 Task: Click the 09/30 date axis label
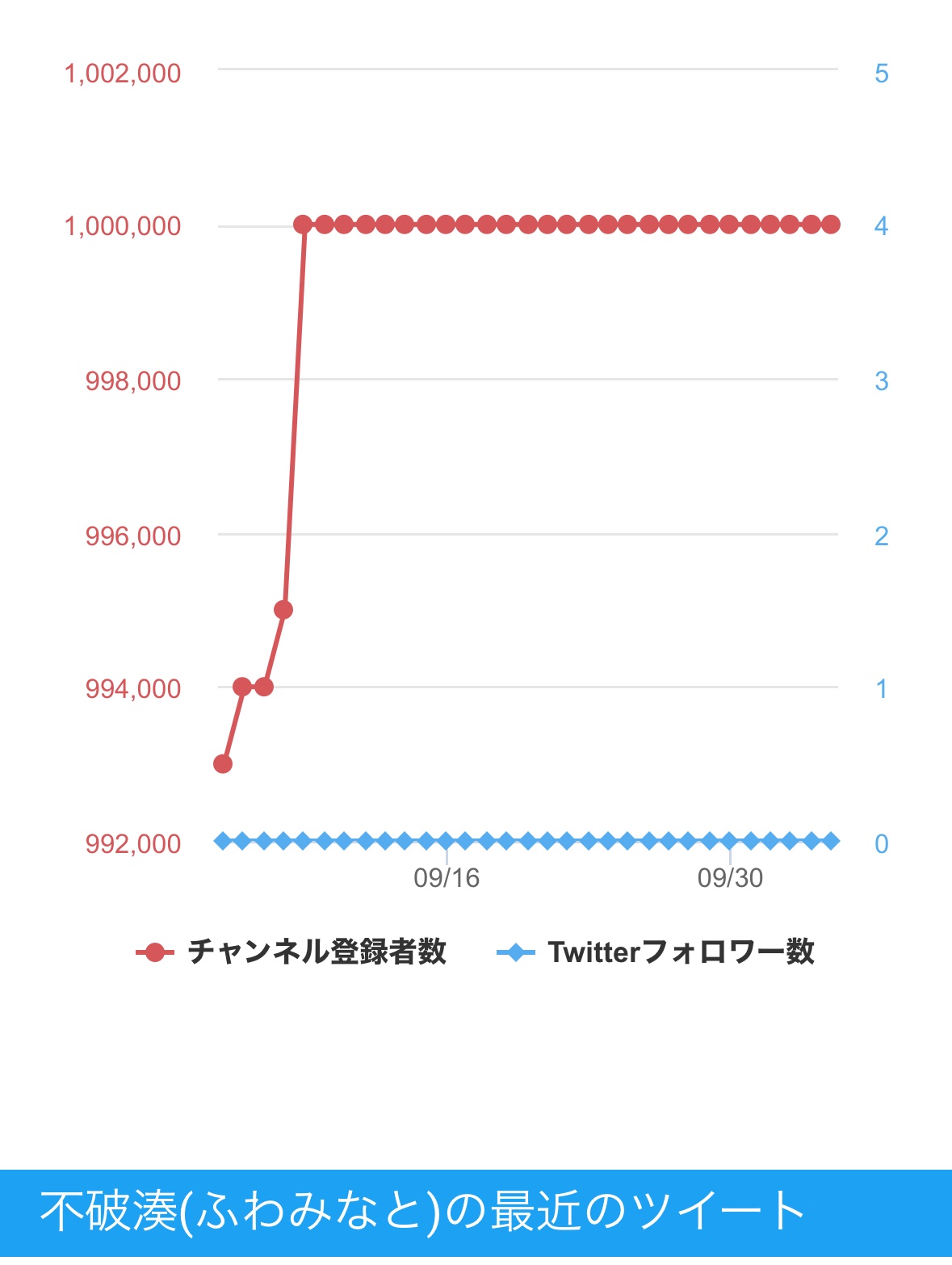pos(730,878)
